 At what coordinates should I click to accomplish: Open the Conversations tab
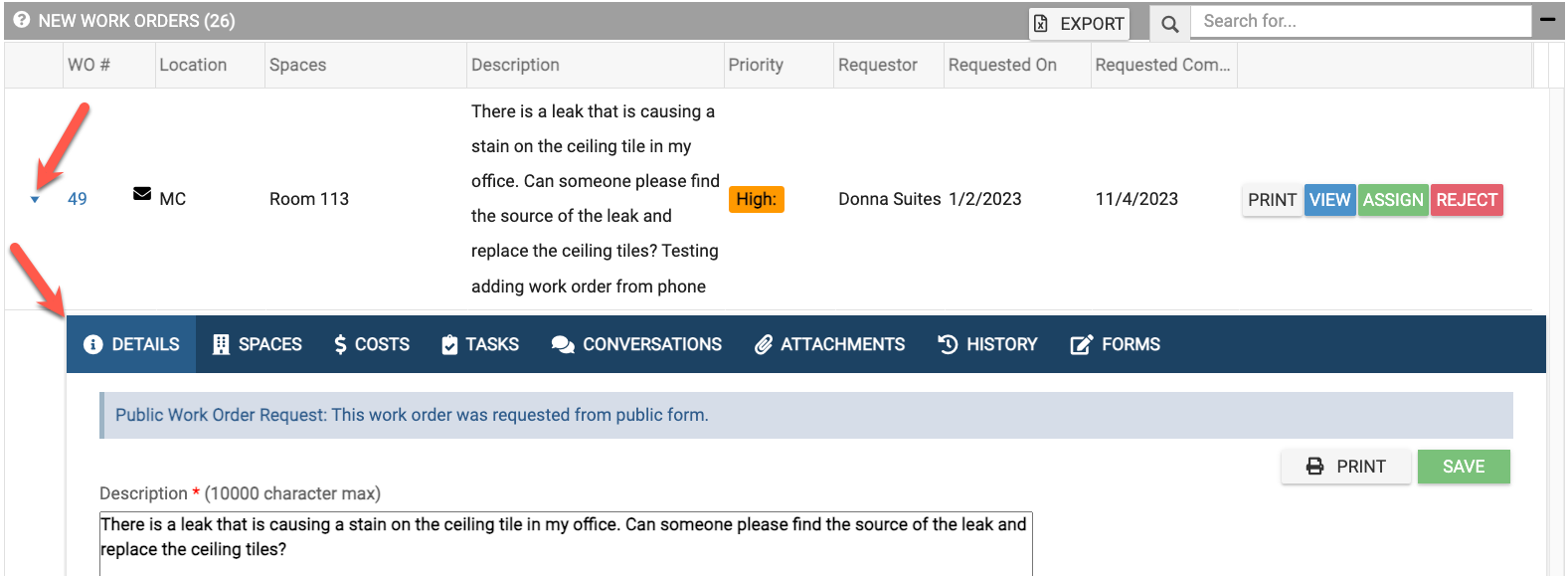636,344
